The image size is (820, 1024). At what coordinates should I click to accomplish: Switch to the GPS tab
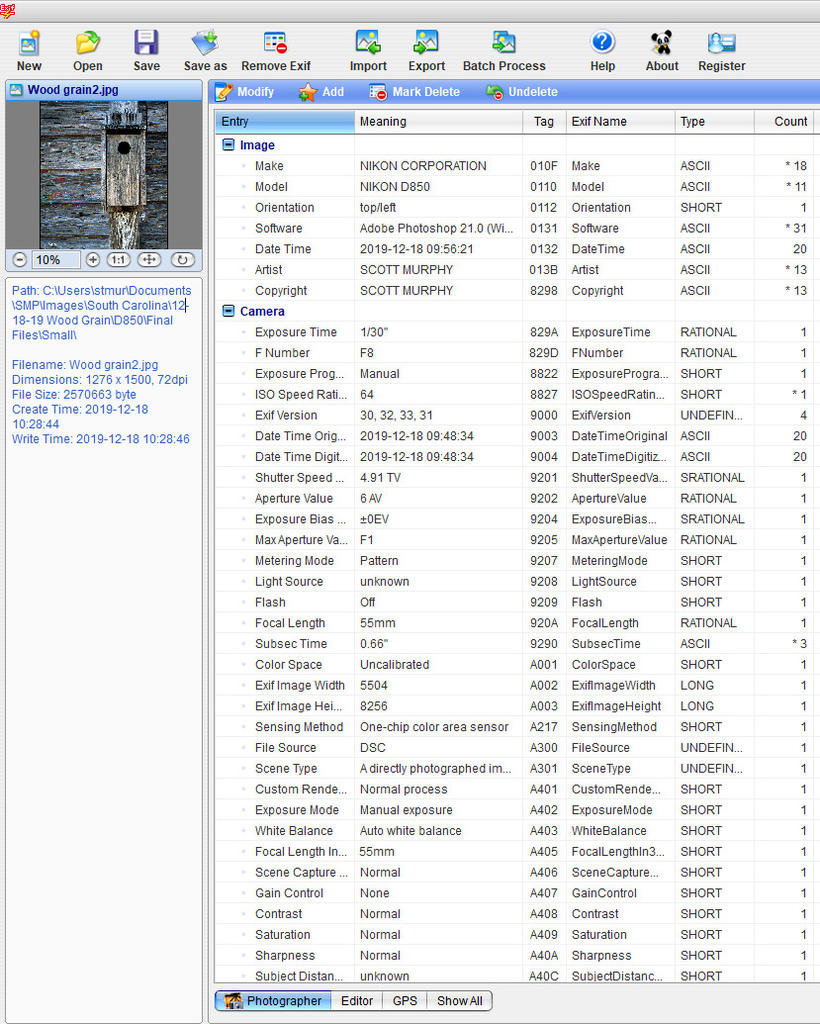[x=405, y=1000]
